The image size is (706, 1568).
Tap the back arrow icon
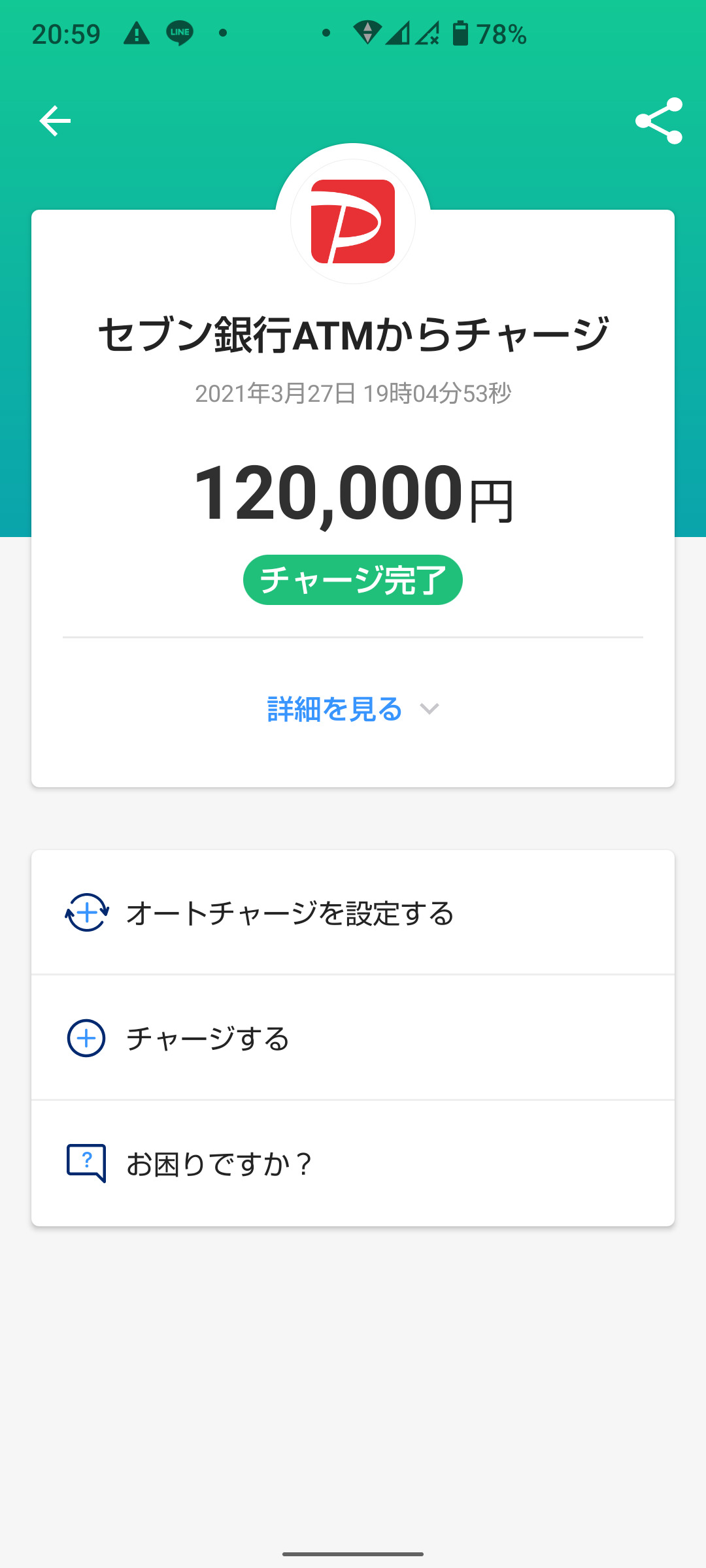(55, 121)
